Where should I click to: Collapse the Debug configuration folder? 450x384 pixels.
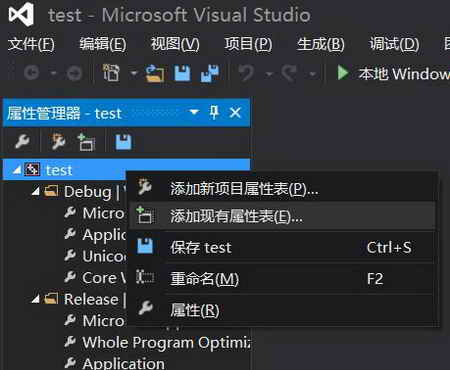tap(36, 191)
